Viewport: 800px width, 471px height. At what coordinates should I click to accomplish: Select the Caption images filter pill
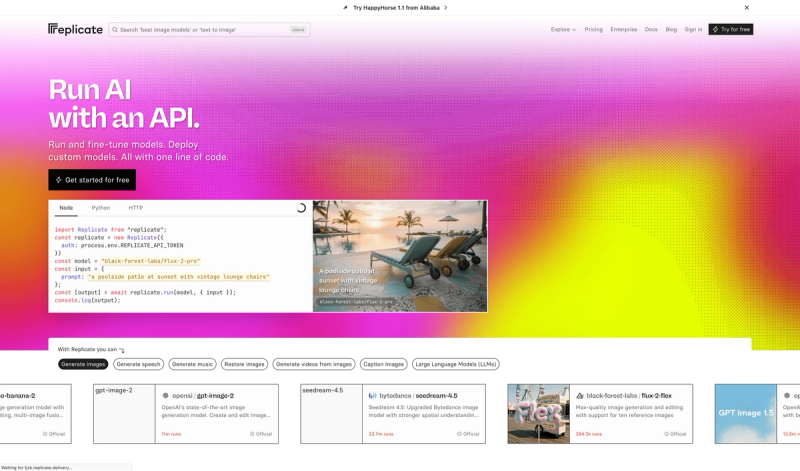[x=384, y=364]
